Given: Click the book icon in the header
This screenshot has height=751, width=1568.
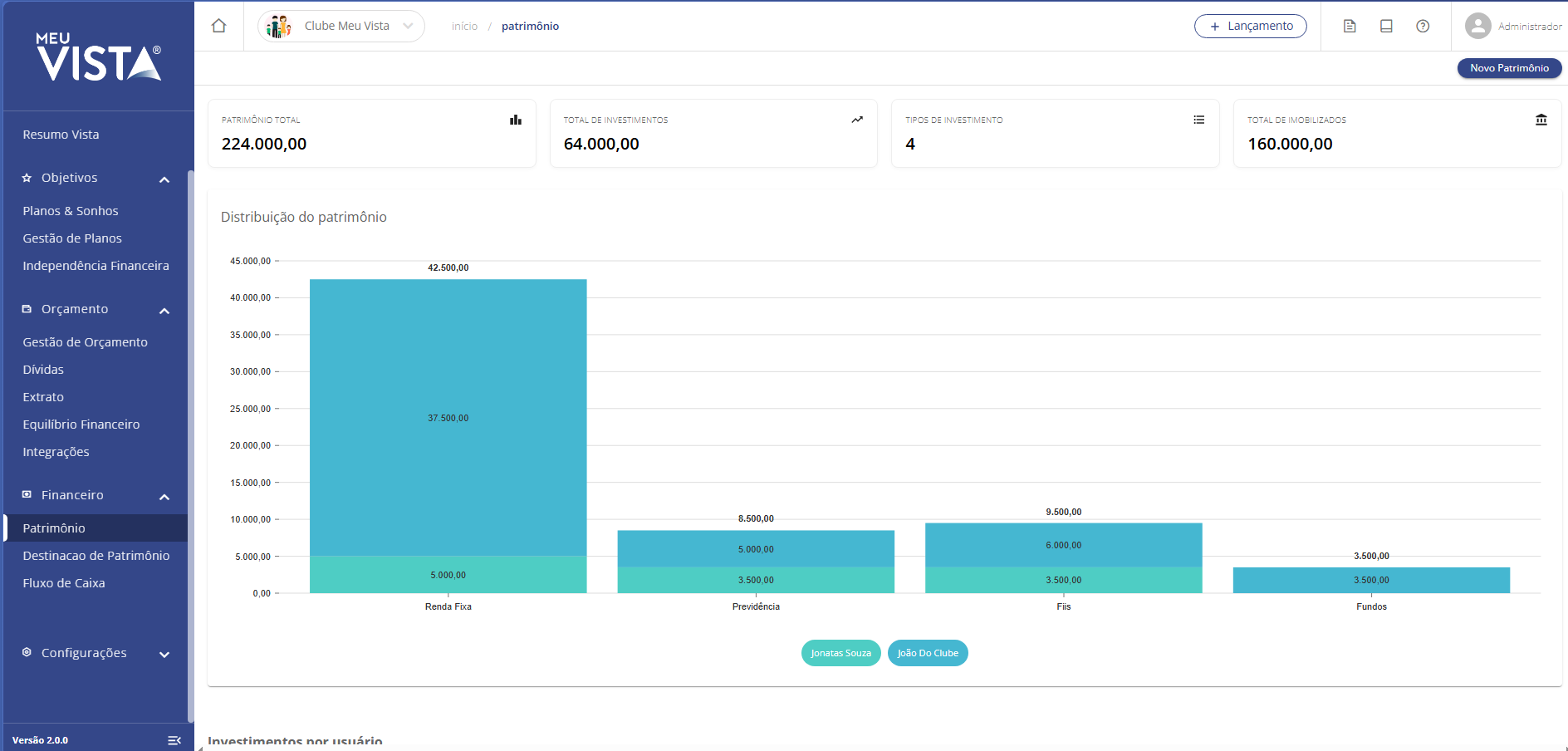Looking at the screenshot, I should [1386, 27].
